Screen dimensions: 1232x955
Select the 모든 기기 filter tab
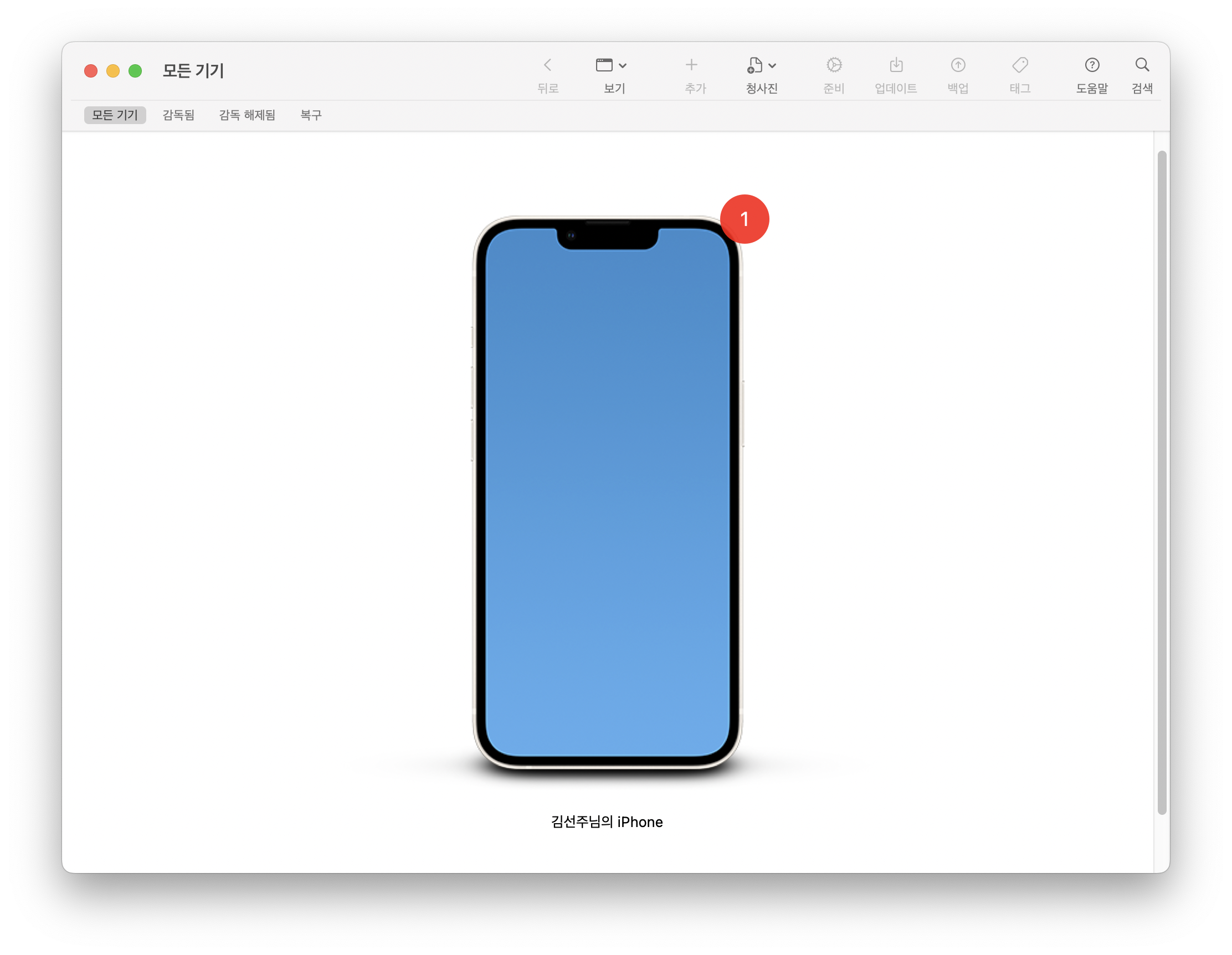click(x=115, y=115)
